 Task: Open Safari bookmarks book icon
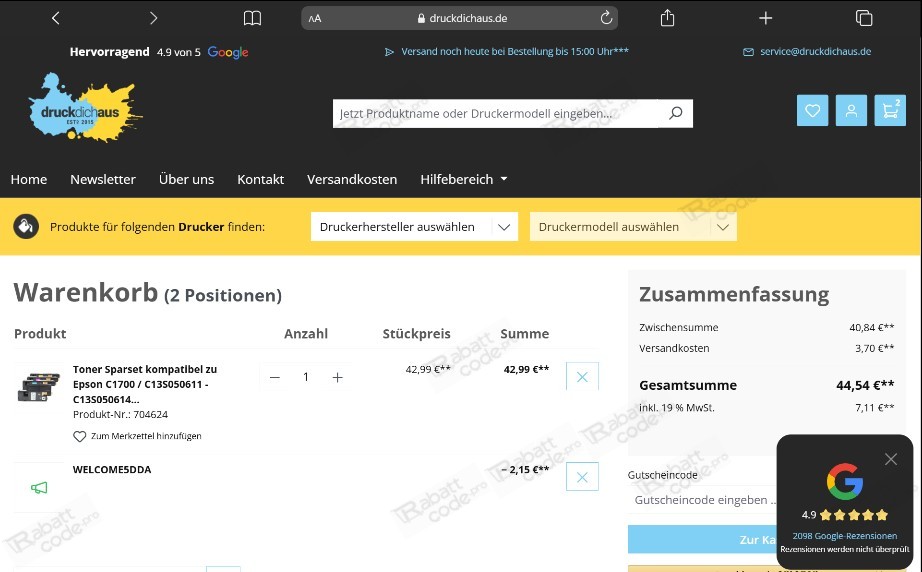click(x=252, y=18)
